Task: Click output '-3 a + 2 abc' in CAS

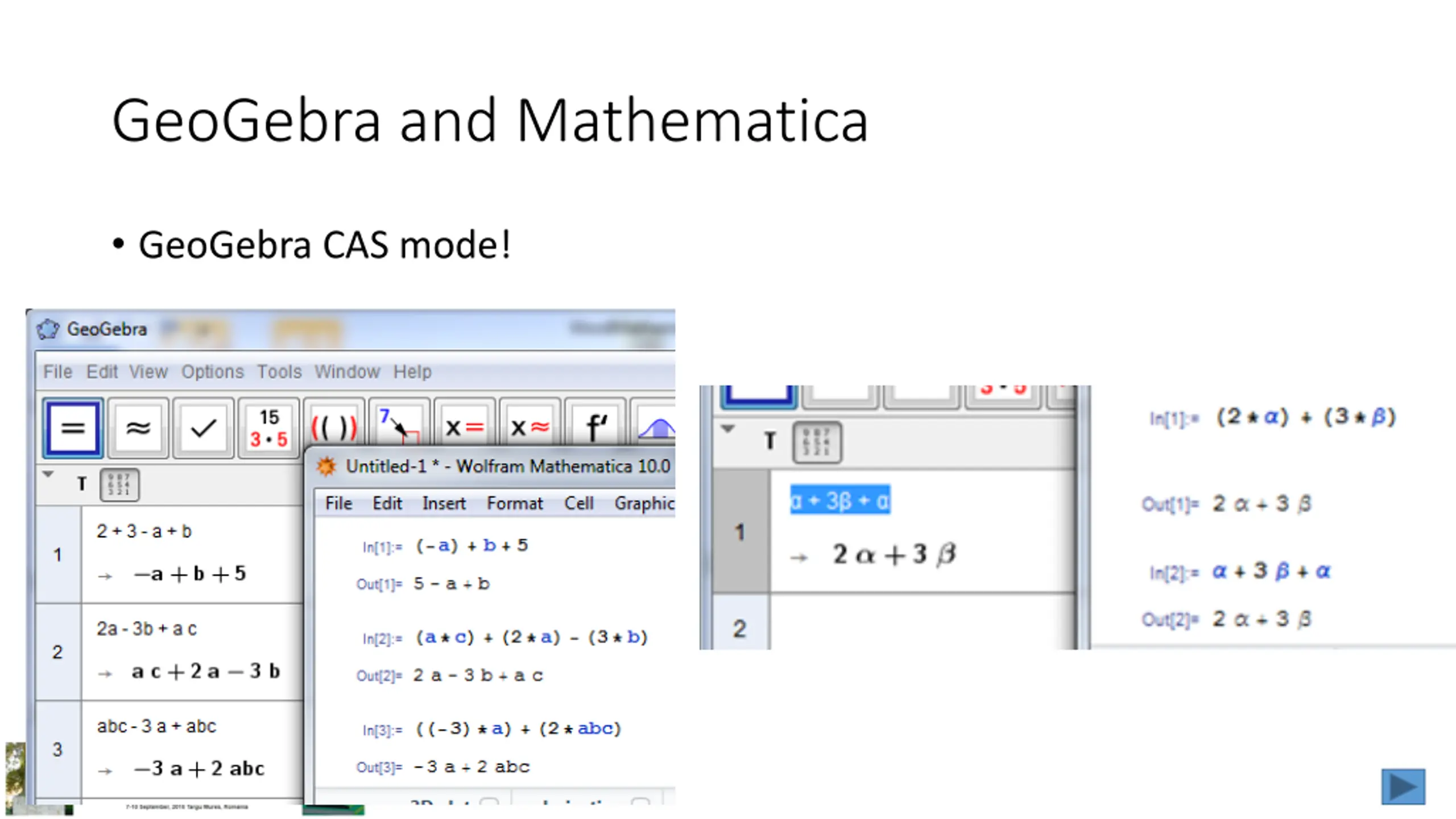Action: (199, 768)
